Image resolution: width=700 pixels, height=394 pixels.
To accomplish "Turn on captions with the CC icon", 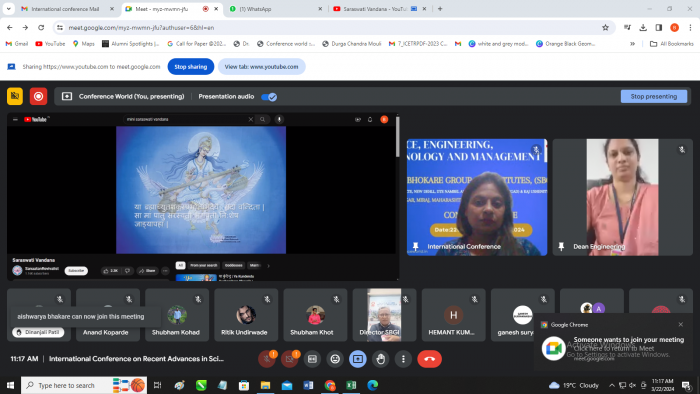I will [x=312, y=359].
